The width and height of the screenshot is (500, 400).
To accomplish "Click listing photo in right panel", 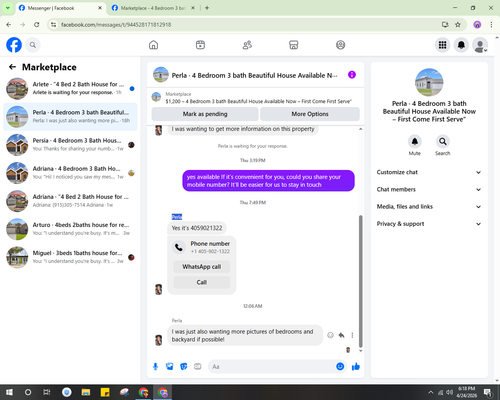I will point(429,82).
